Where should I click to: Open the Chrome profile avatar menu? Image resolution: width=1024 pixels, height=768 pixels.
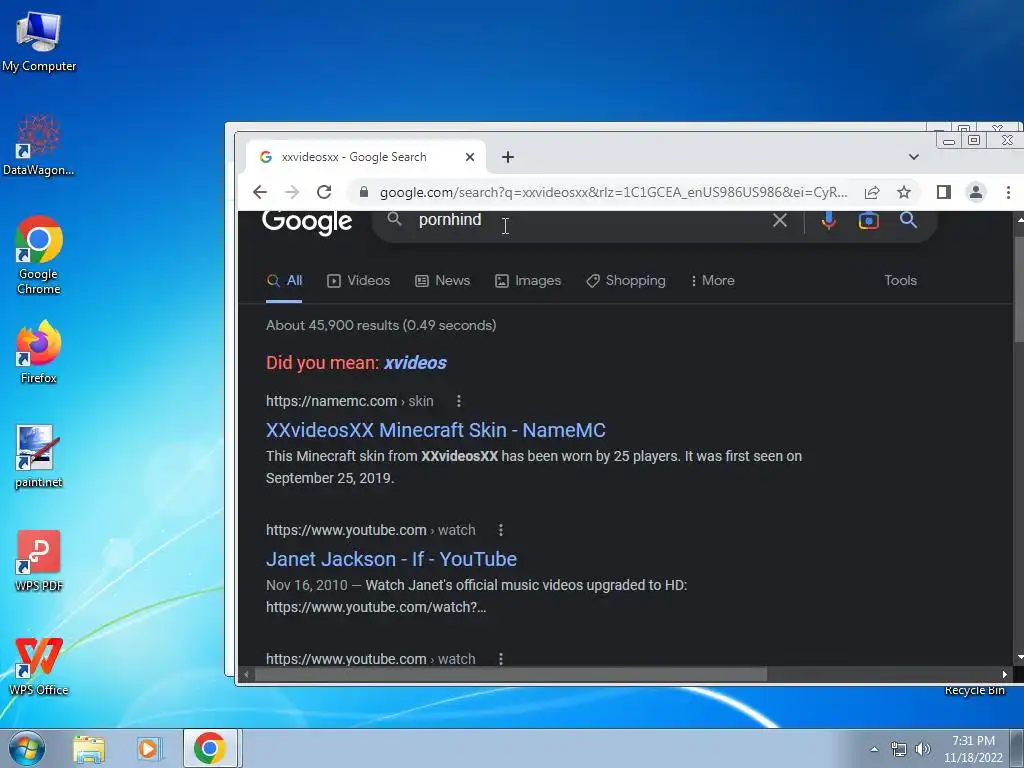tap(976, 192)
